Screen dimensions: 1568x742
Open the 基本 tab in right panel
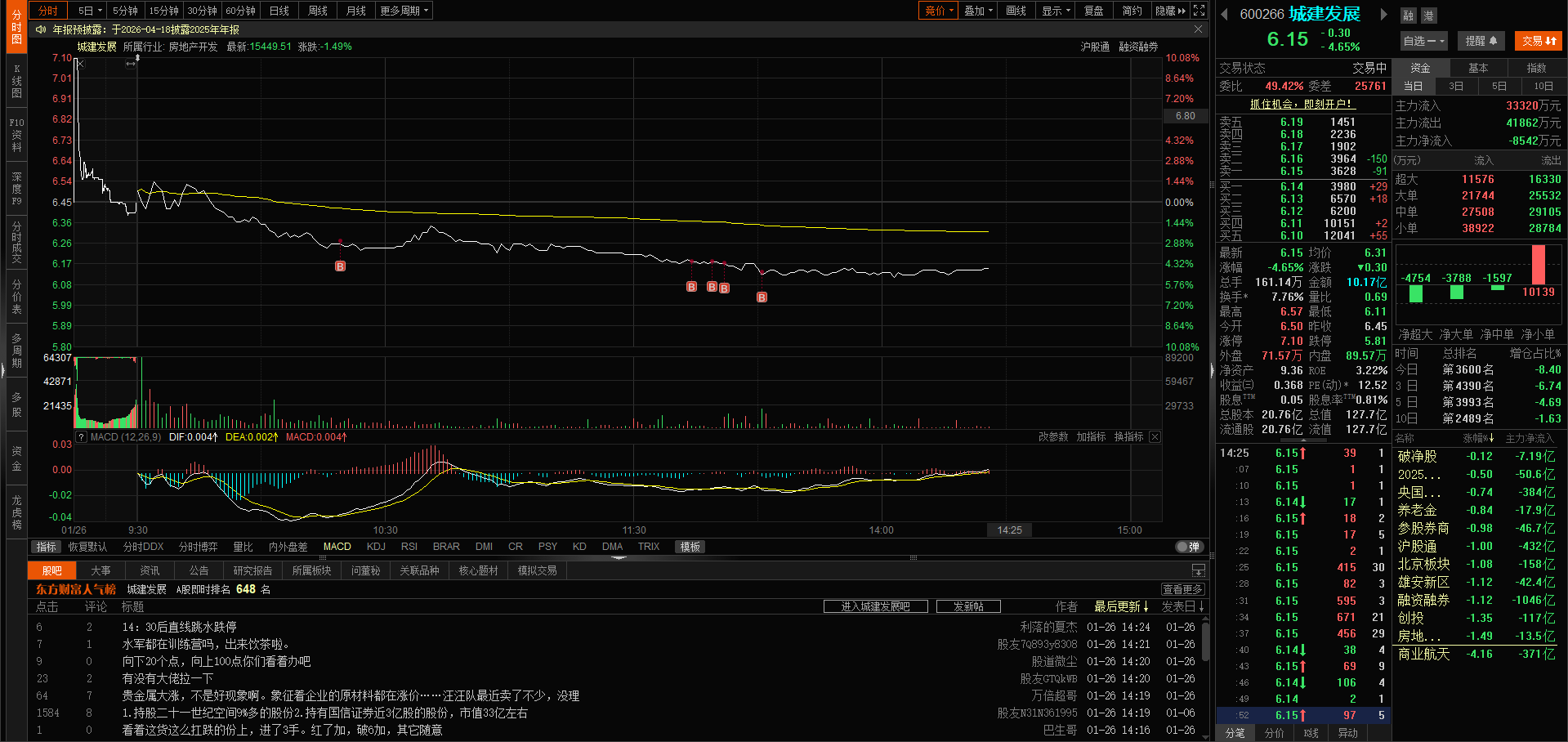coord(1478,68)
